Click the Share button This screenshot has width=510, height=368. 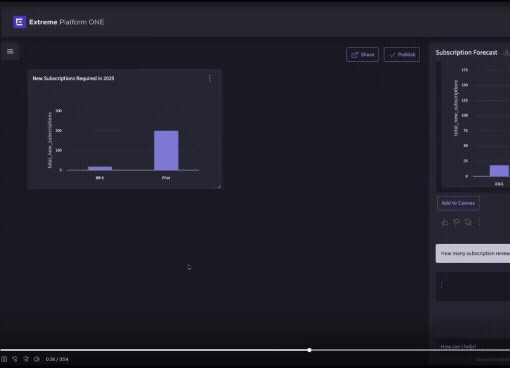pos(362,55)
